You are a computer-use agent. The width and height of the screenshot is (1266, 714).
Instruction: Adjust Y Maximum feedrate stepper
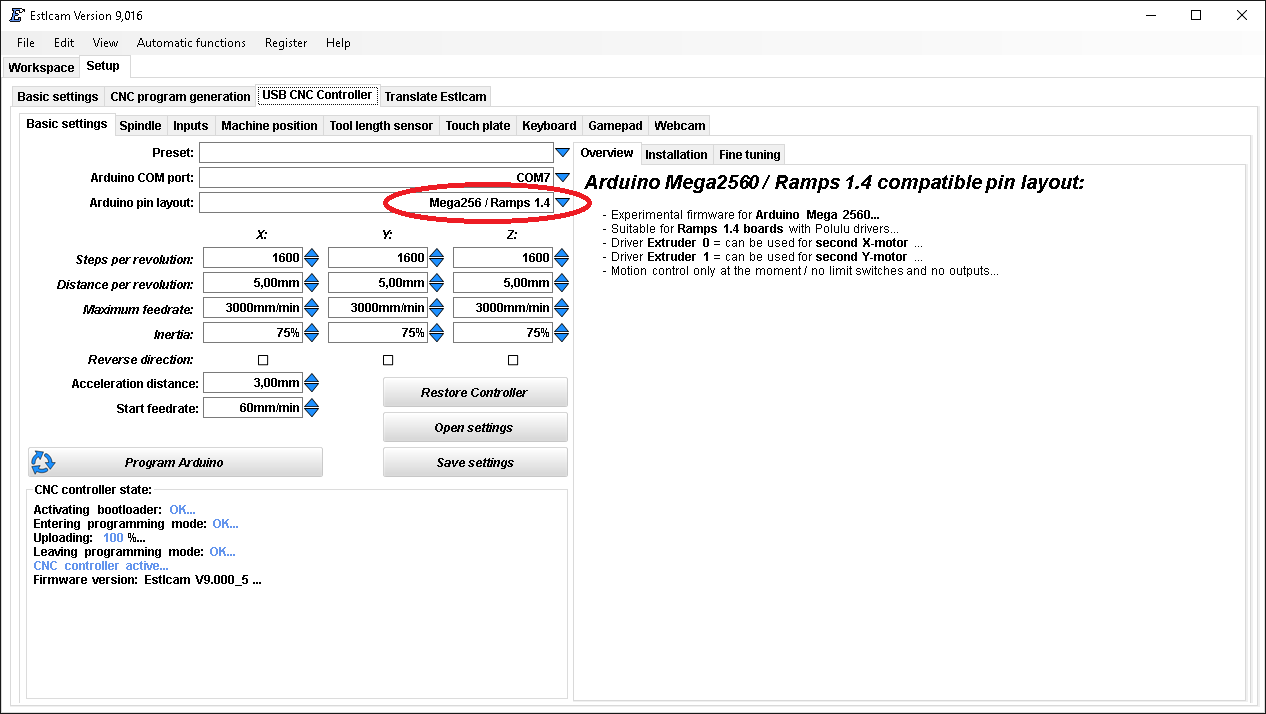click(x=436, y=308)
